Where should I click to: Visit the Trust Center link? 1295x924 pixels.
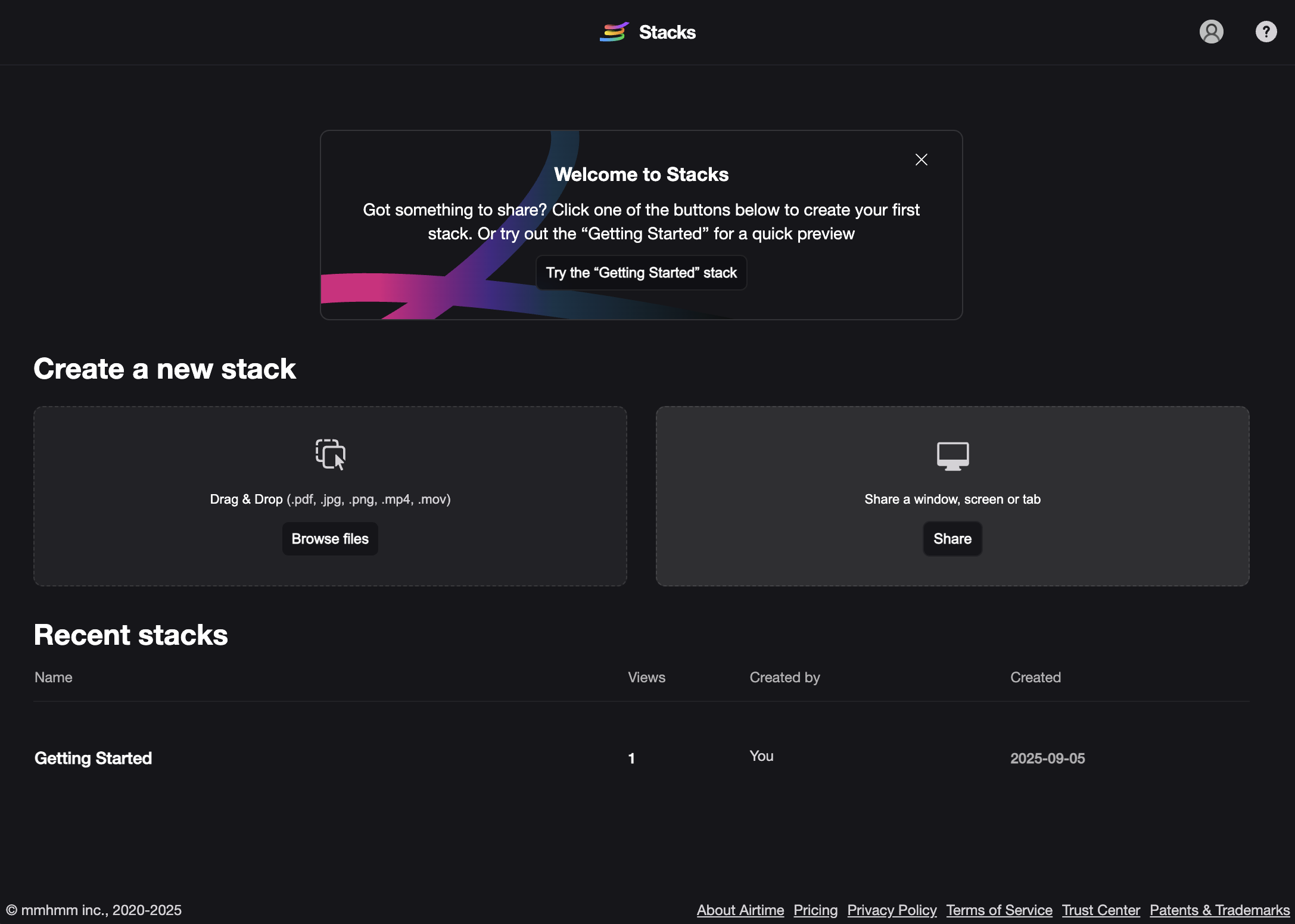point(1101,910)
